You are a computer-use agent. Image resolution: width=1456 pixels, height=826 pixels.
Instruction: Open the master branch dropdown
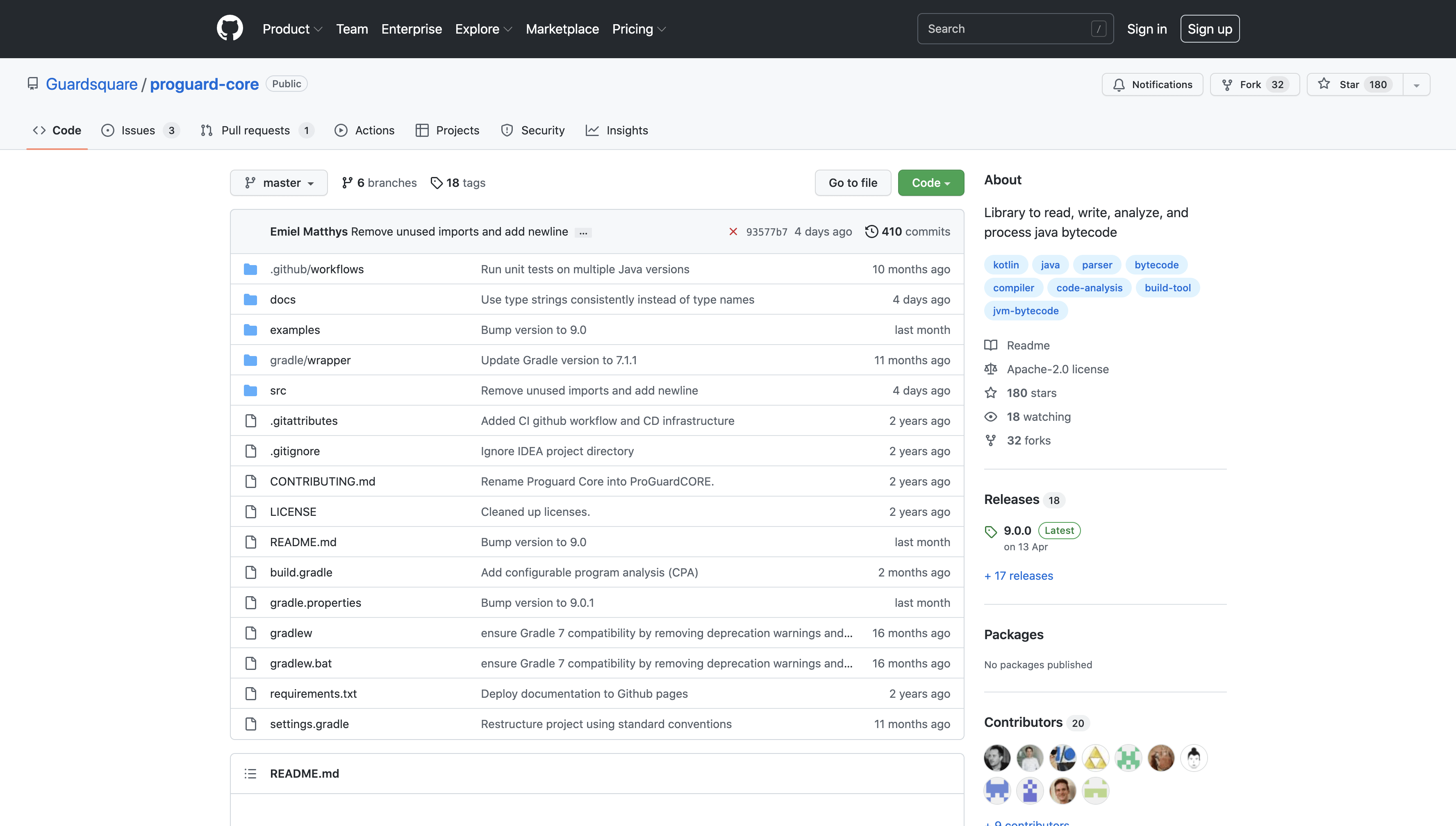point(279,183)
